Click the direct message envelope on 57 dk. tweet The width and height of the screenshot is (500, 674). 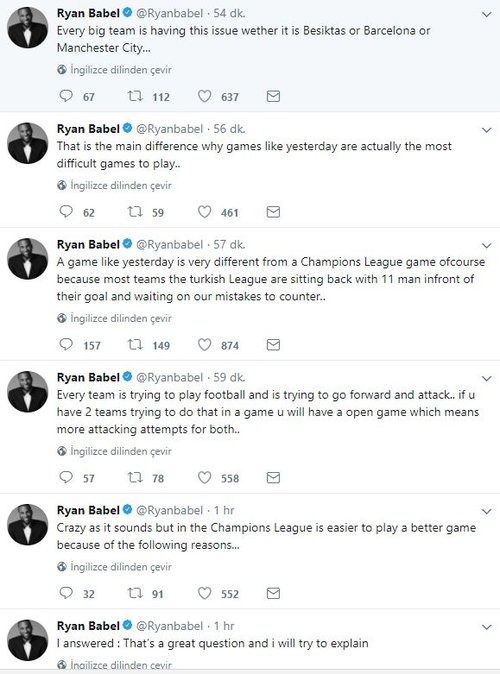(x=273, y=345)
